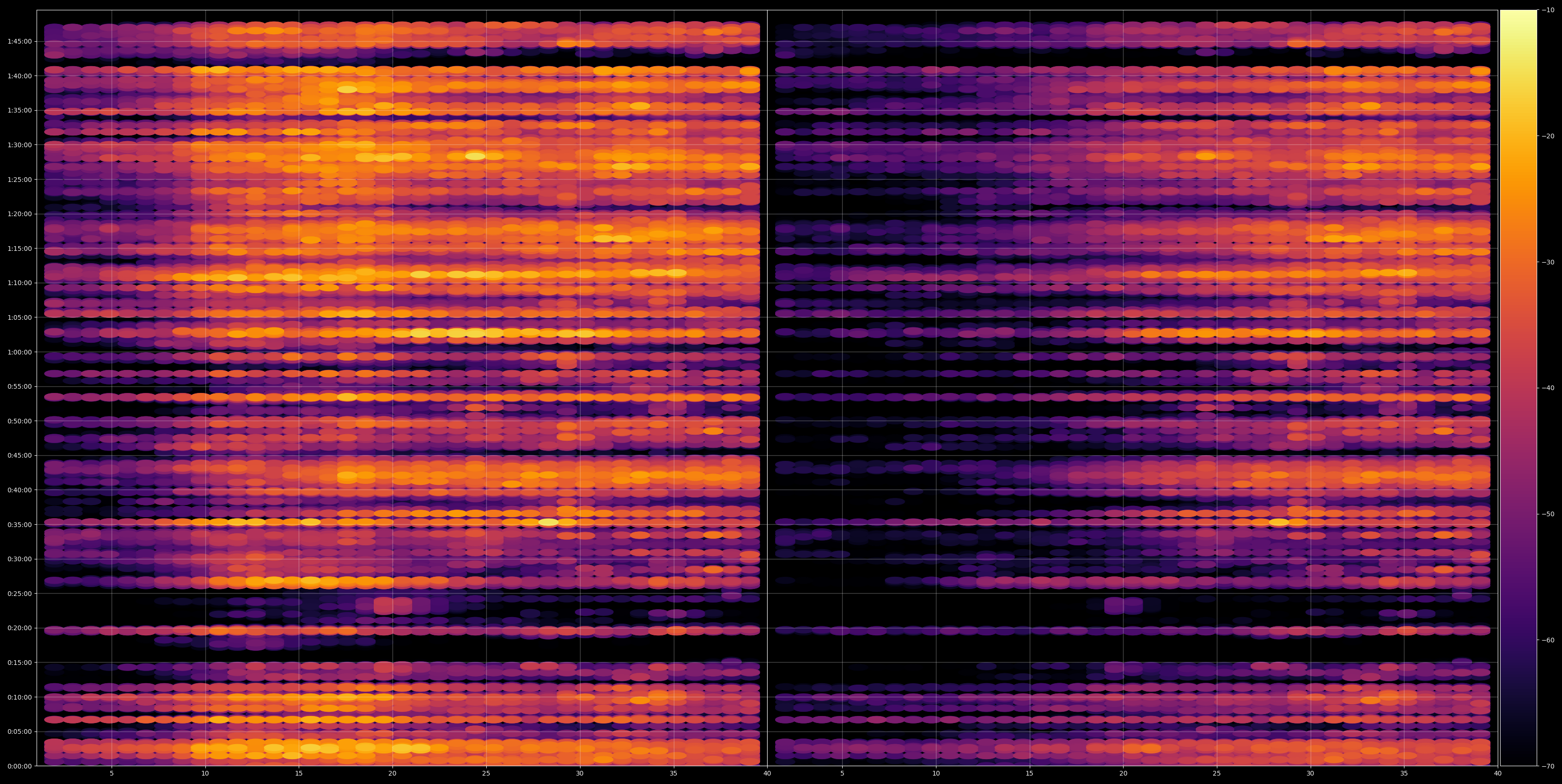Select the 0:10:00 y-axis tick label

pos(19,697)
